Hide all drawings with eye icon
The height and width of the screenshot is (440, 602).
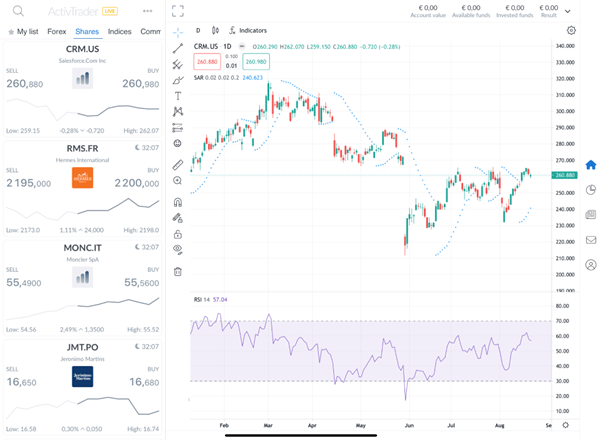click(x=178, y=249)
